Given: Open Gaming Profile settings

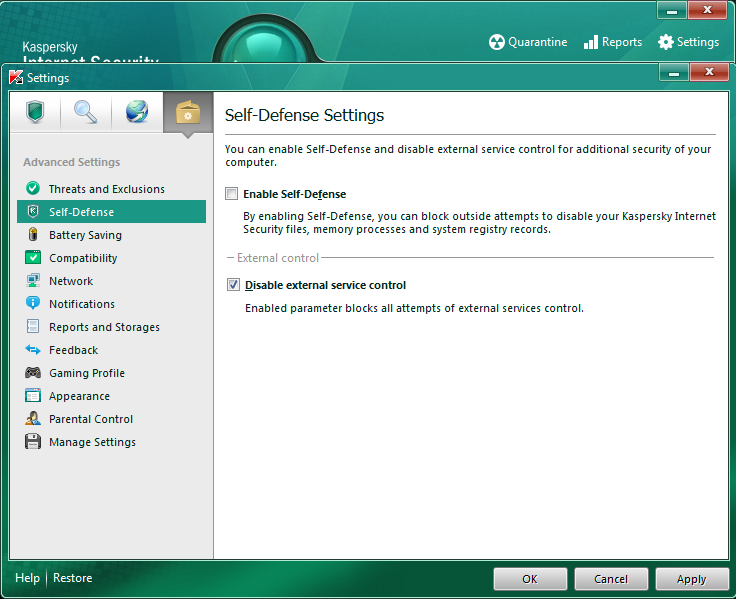Looking at the screenshot, I should click(111, 373).
